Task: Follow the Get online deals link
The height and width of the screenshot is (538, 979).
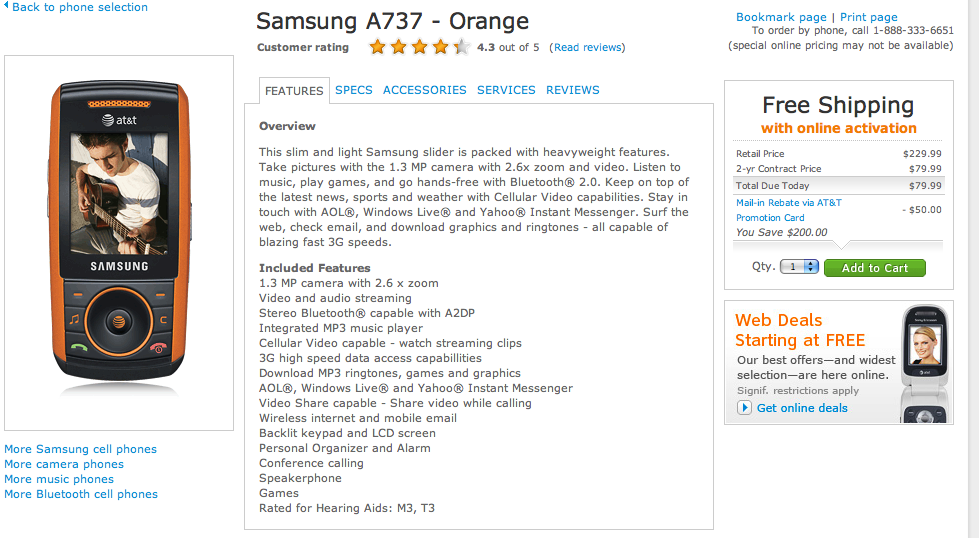Action: [x=802, y=408]
